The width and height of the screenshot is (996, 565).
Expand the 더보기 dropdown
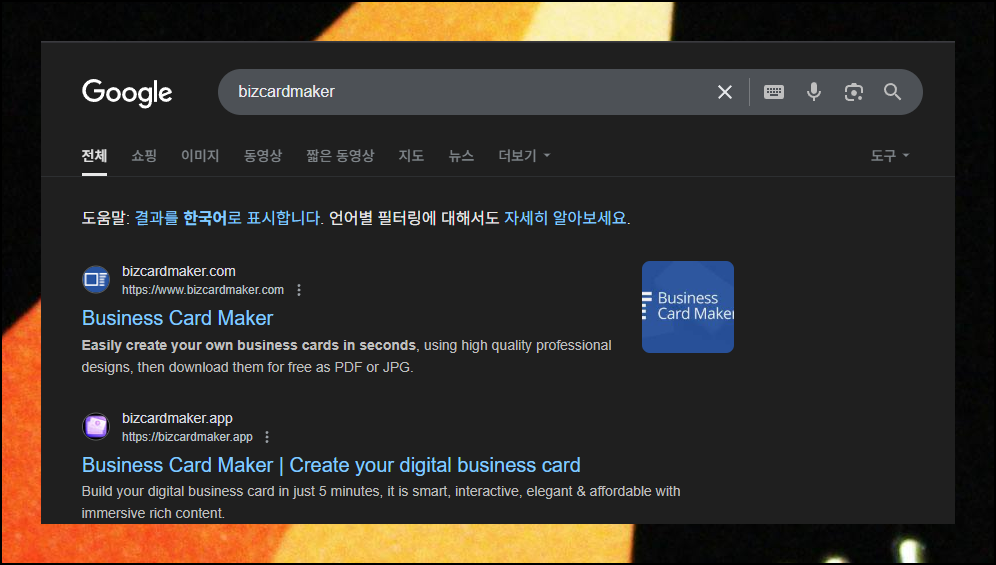(x=524, y=156)
